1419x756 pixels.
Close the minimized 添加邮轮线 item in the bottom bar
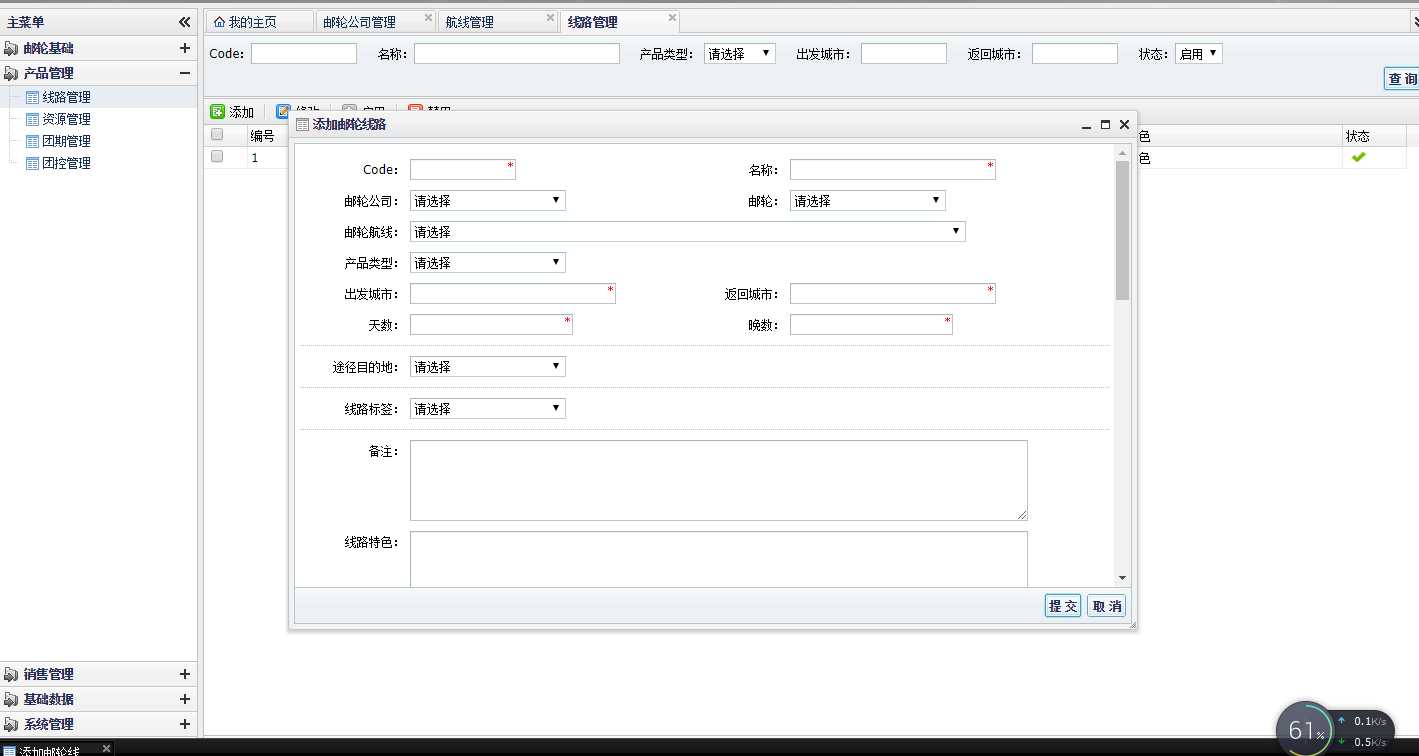pyautogui.click(x=106, y=748)
